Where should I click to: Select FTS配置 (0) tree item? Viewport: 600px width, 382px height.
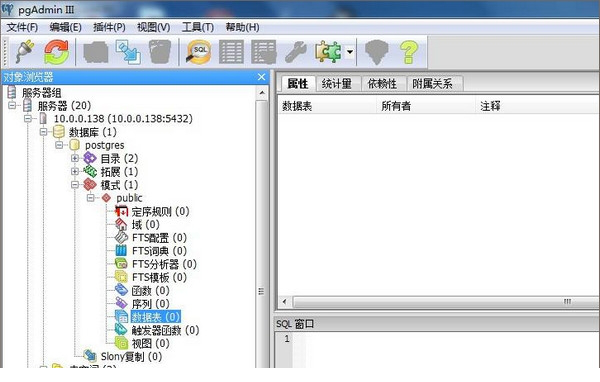159,238
